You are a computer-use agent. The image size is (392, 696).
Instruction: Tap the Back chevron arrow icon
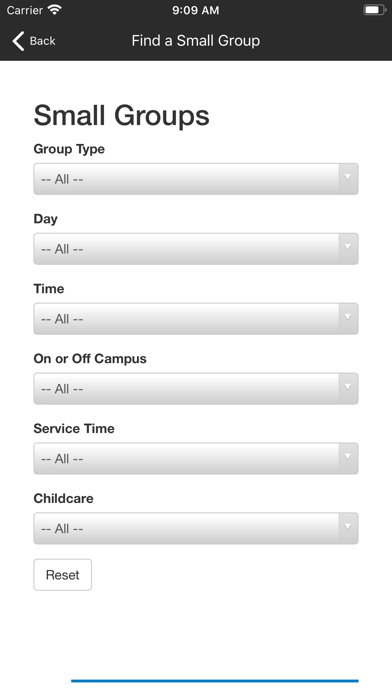18,41
